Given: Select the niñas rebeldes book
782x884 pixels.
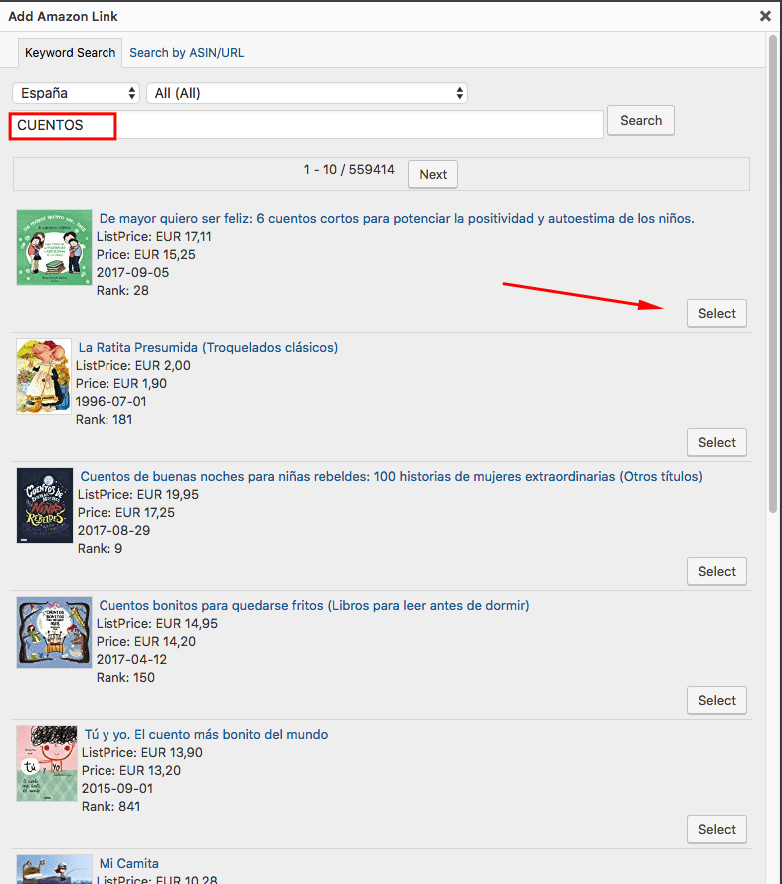Looking at the screenshot, I should click(717, 572).
